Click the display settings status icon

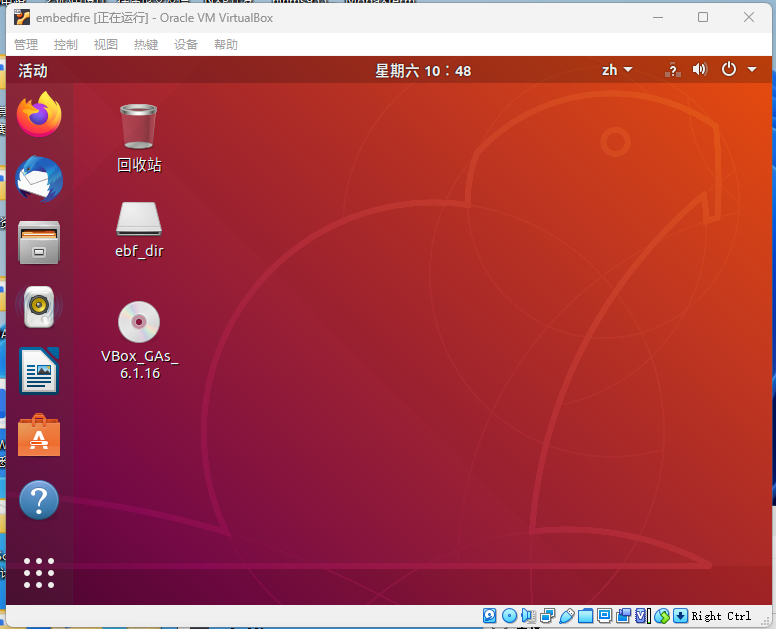[x=604, y=616]
